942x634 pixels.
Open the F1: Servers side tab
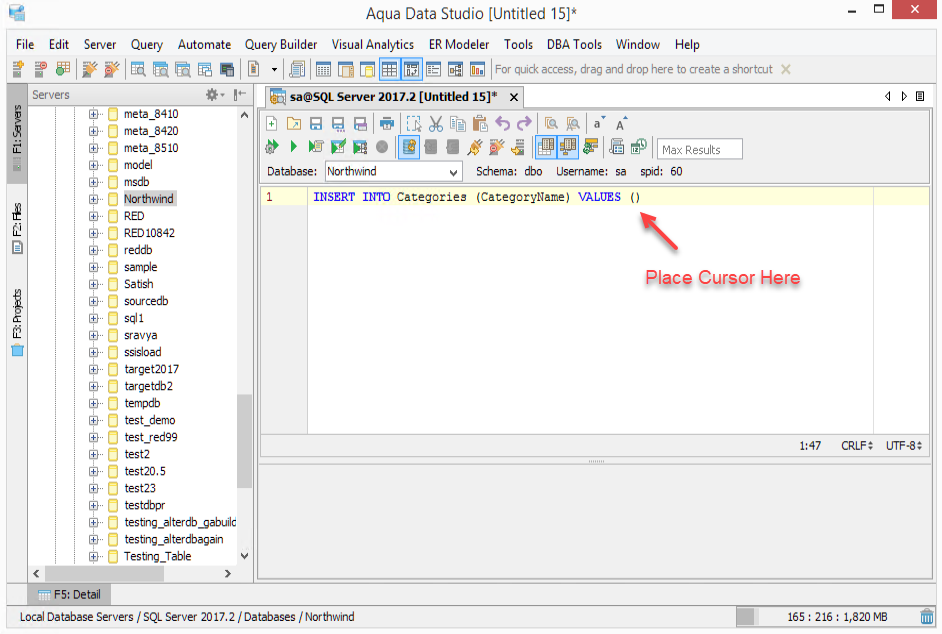point(17,133)
